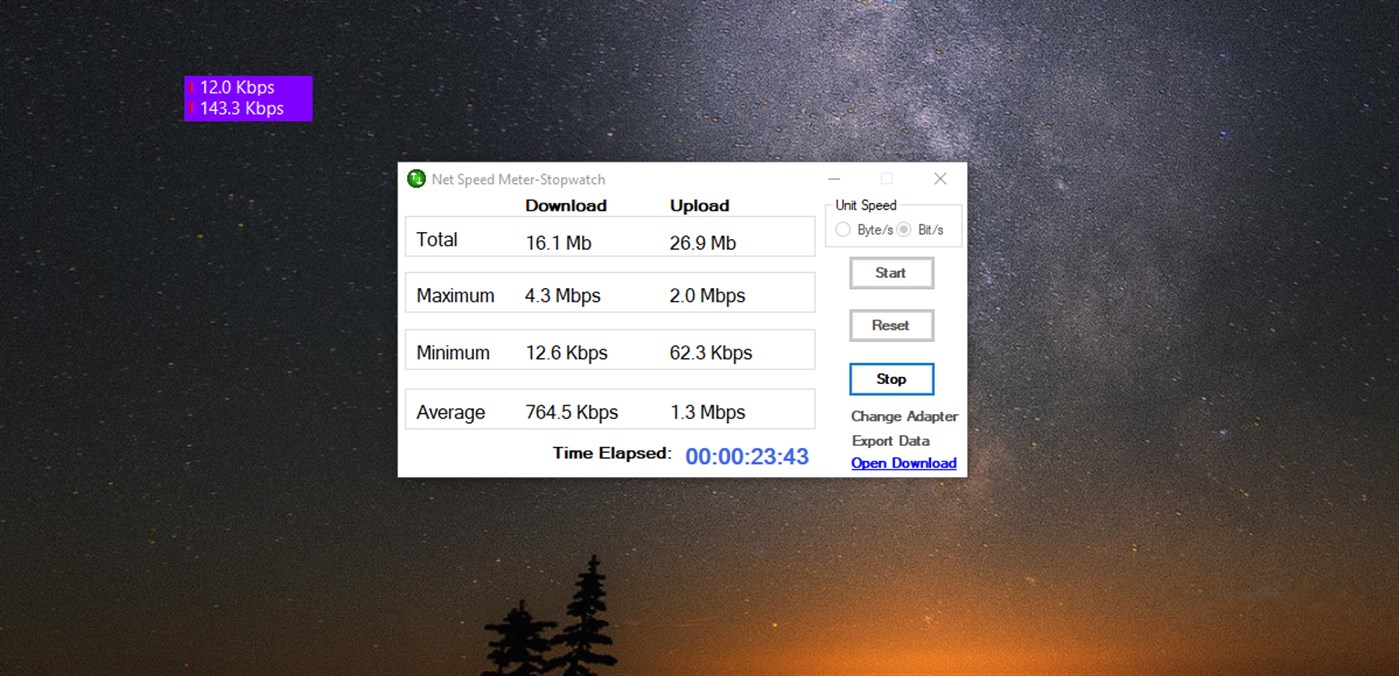The height and width of the screenshot is (676, 1399).
Task: Click the Average upload value 1.3 Mbps
Action: [x=709, y=411]
